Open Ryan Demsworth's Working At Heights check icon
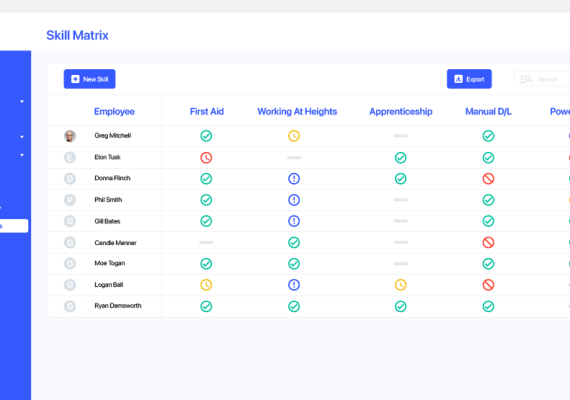 tap(294, 306)
